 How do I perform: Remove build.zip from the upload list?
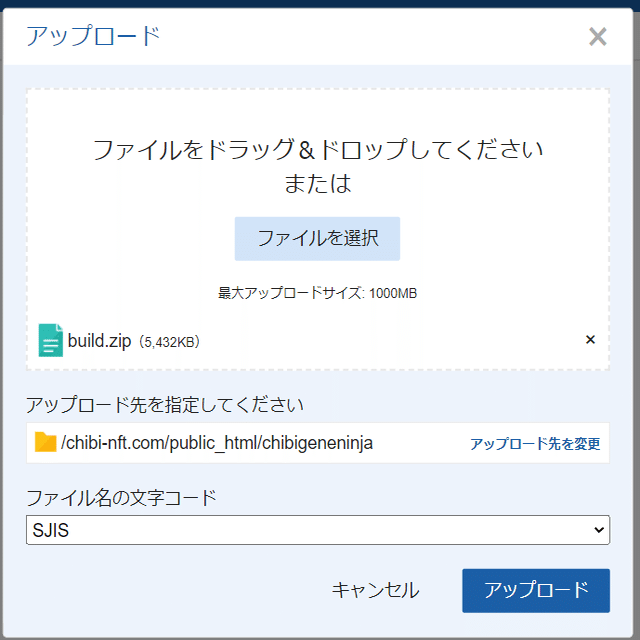[590, 340]
